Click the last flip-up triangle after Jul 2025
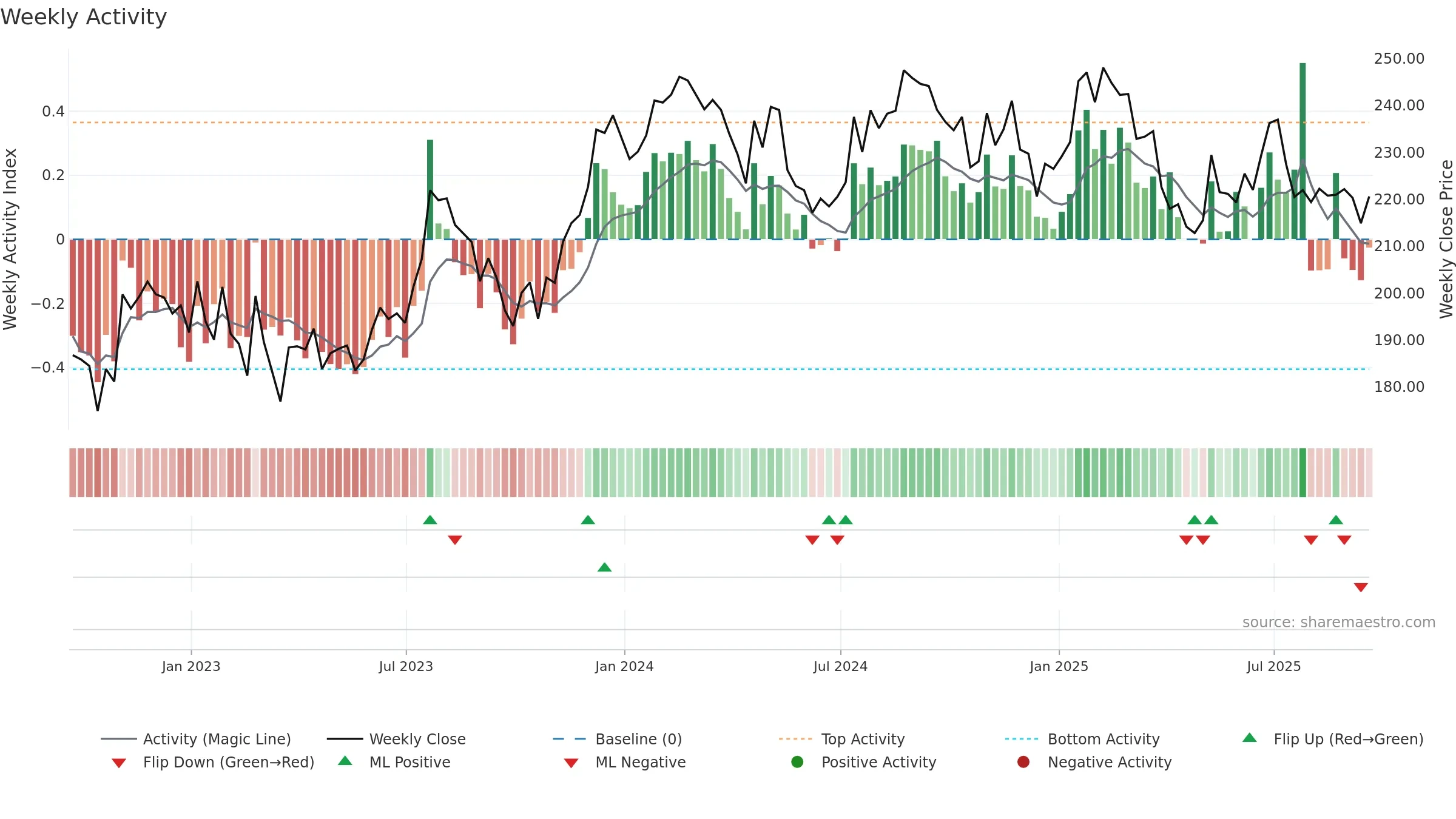1456x819 pixels. 1336,520
